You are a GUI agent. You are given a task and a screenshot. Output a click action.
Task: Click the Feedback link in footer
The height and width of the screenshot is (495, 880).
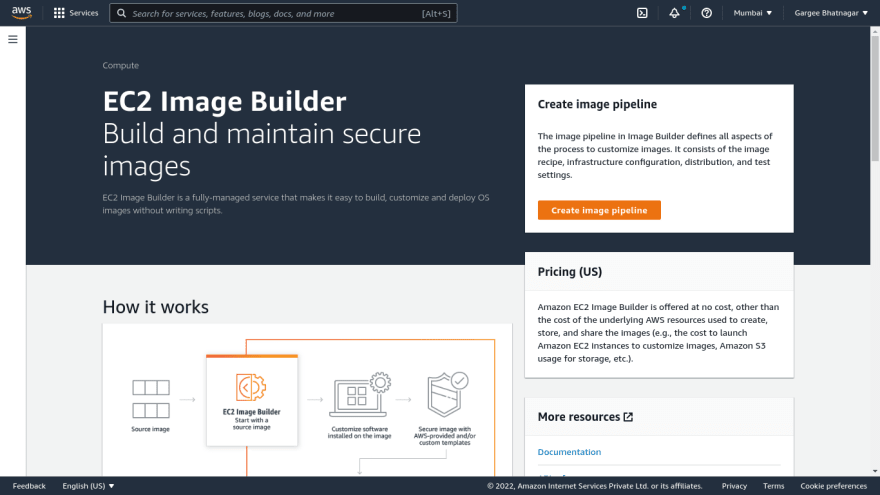(29, 486)
